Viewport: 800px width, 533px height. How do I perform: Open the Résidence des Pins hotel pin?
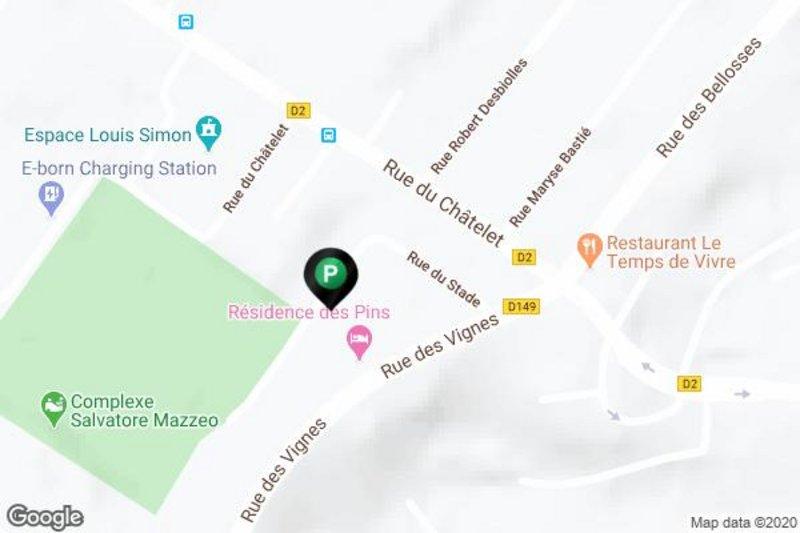tap(359, 342)
